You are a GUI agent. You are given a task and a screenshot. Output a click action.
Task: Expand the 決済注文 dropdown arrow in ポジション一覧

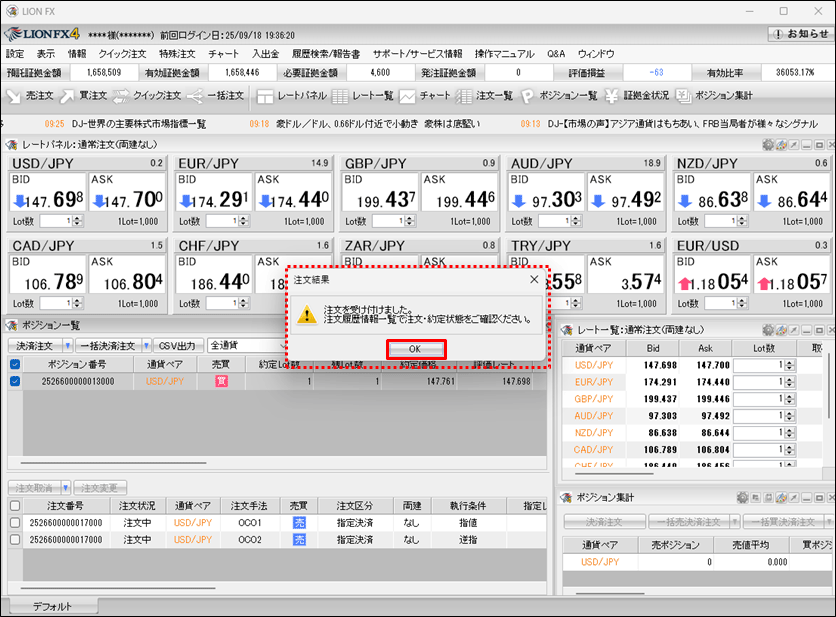click(66, 345)
